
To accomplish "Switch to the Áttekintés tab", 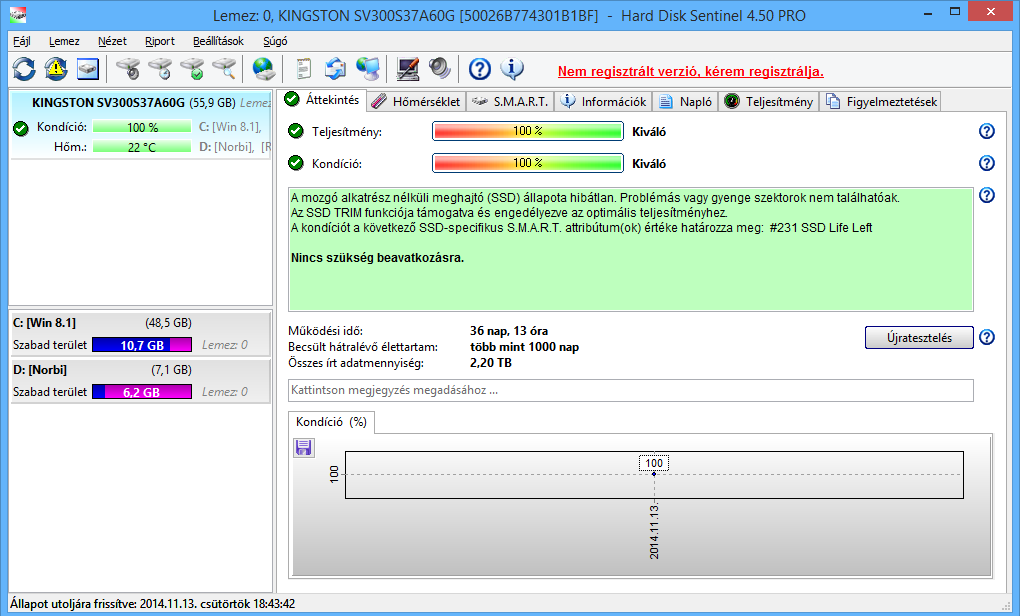I will click(323, 100).
